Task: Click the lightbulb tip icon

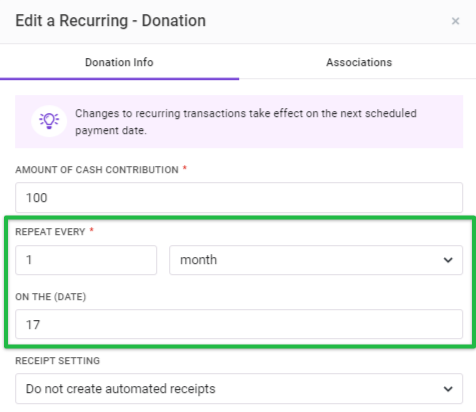Action: (49, 121)
